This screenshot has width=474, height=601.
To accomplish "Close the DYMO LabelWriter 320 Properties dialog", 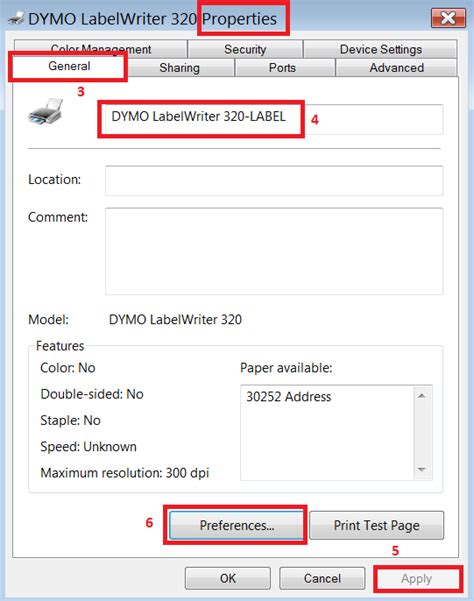I will [x=448, y=18].
